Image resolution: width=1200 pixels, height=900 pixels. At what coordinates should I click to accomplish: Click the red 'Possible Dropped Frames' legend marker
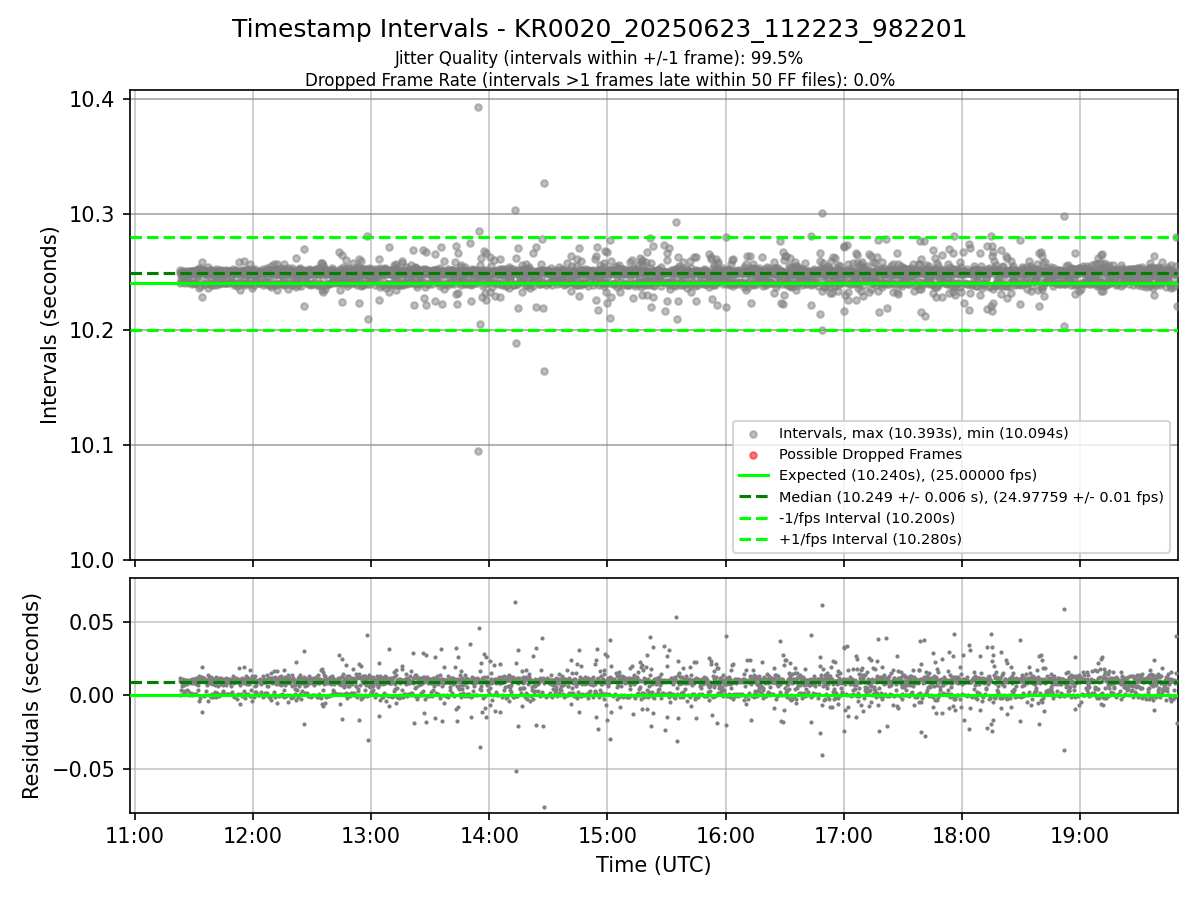754,455
